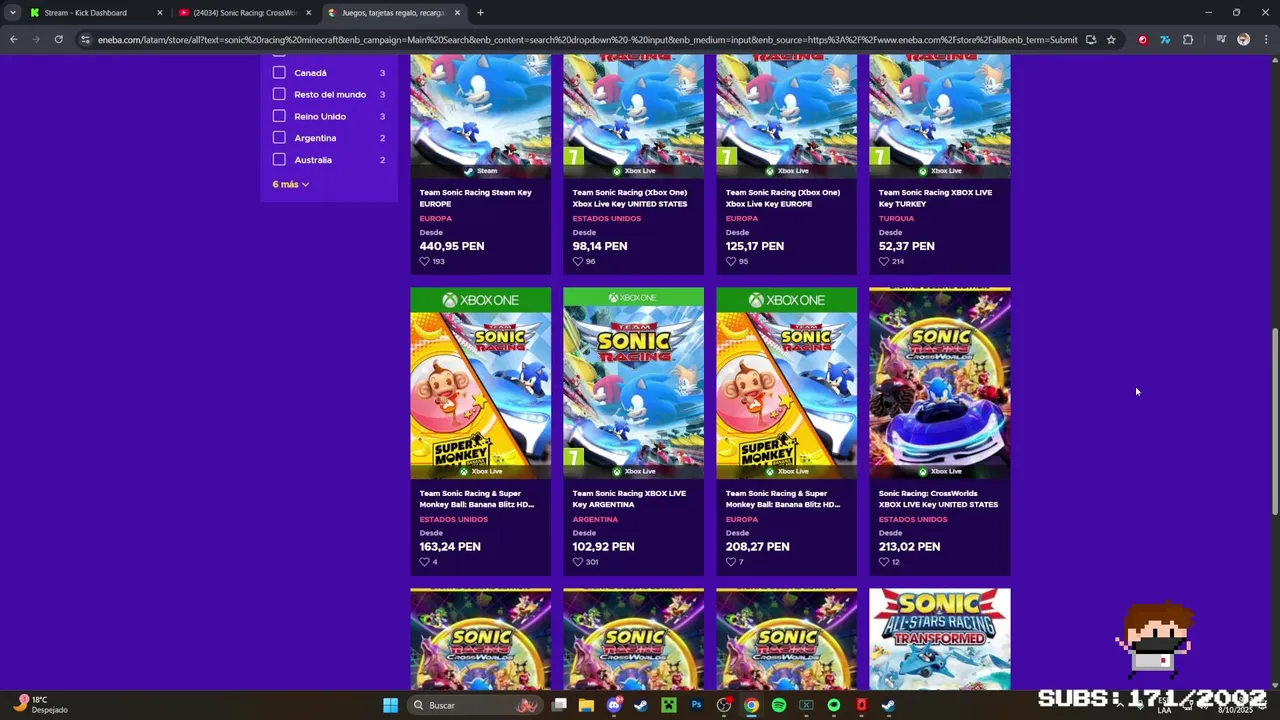Open Team Sonic Racing XBOX LIVE Key ARGENTINA
The height and width of the screenshot is (720, 1280).
[x=629, y=499]
